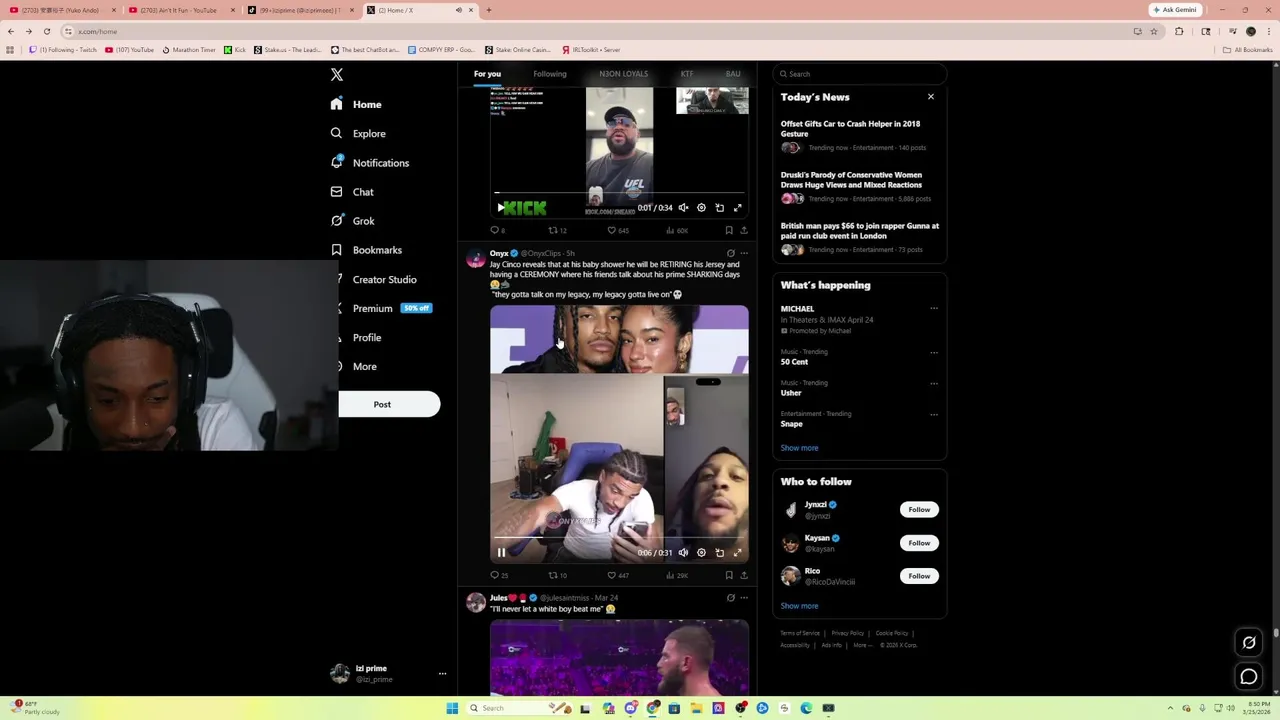Bookmark the post with 60K views
Viewport: 1280px width, 720px height.
728,231
